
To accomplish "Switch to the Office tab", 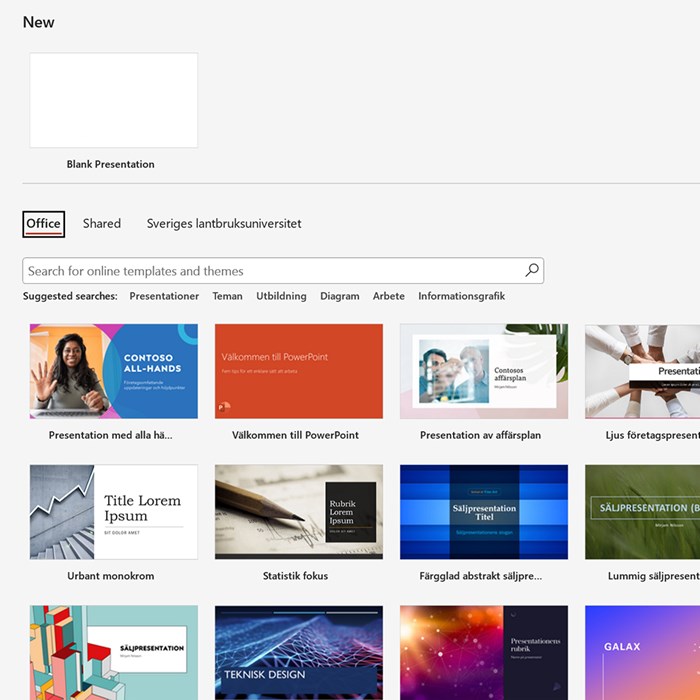I will click(43, 224).
